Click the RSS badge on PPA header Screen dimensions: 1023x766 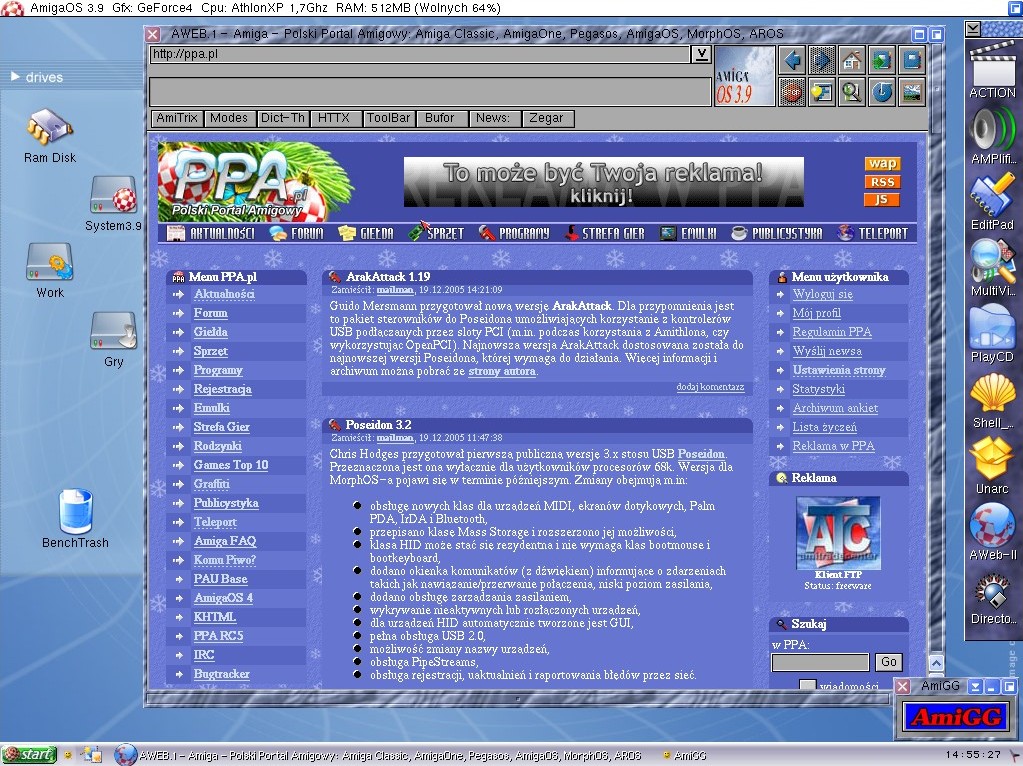pyautogui.click(x=882, y=182)
